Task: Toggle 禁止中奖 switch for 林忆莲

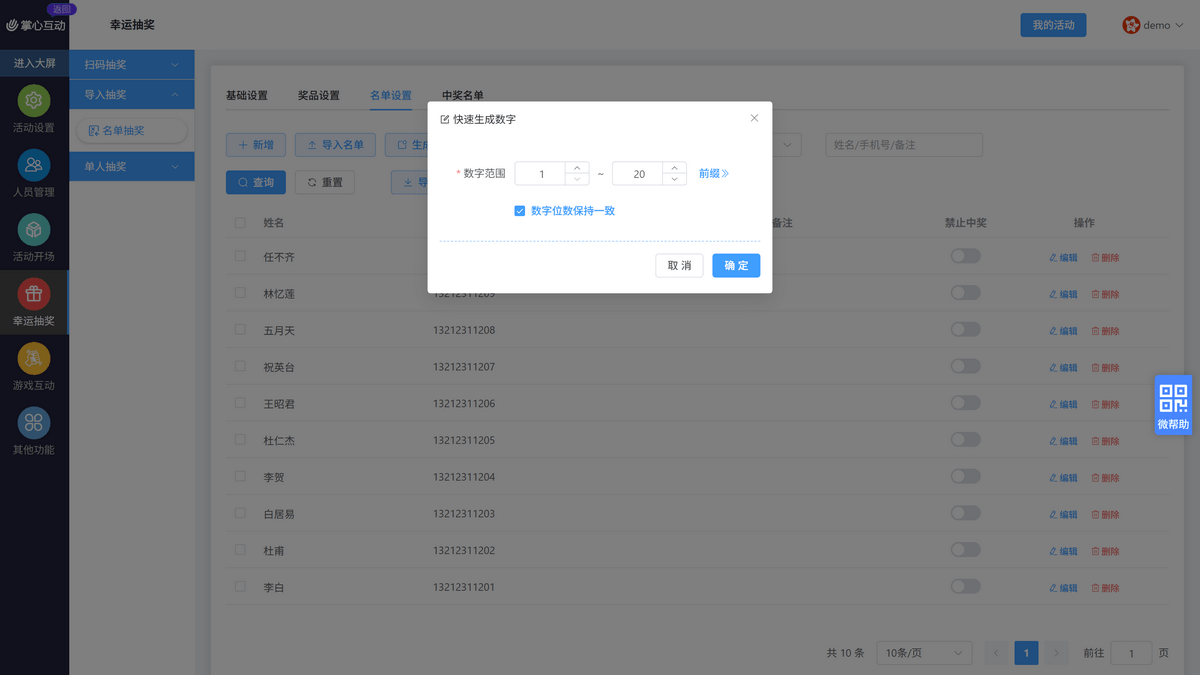Action: coord(965,293)
